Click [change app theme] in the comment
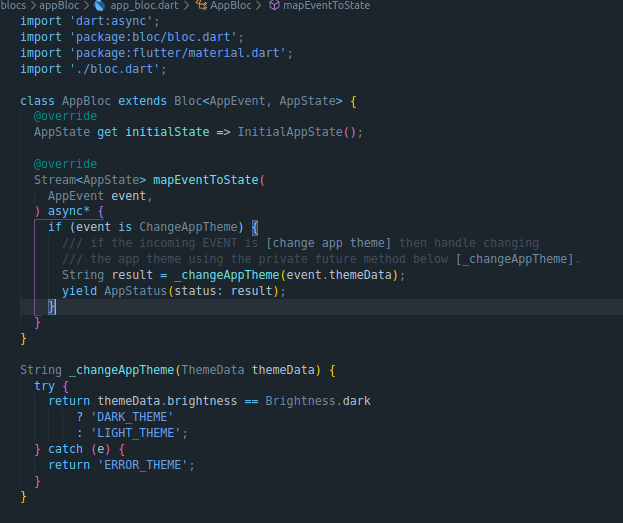Viewport: 623px width, 523px height. point(329,243)
